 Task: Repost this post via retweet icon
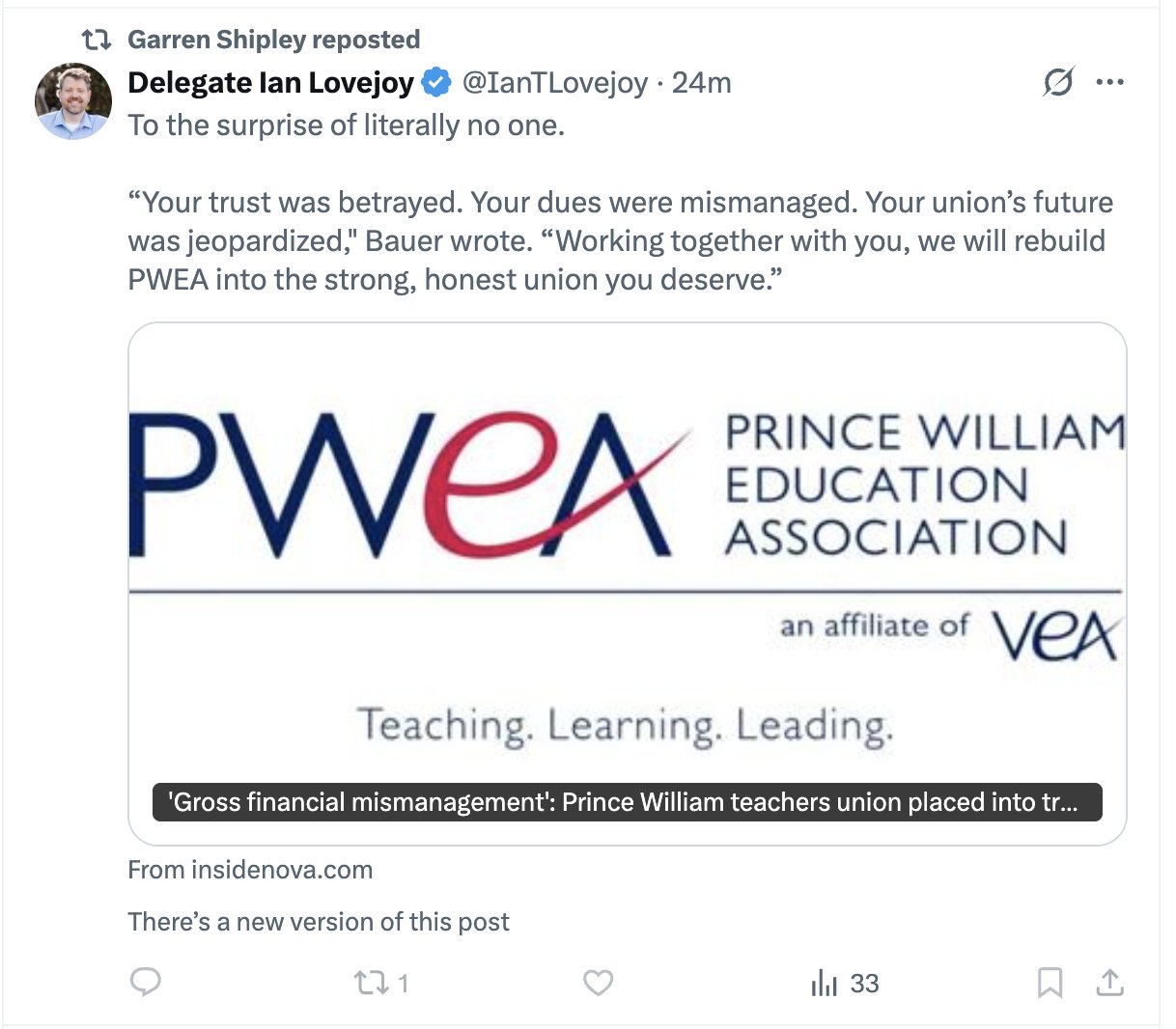pyautogui.click(x=369, y=983)
